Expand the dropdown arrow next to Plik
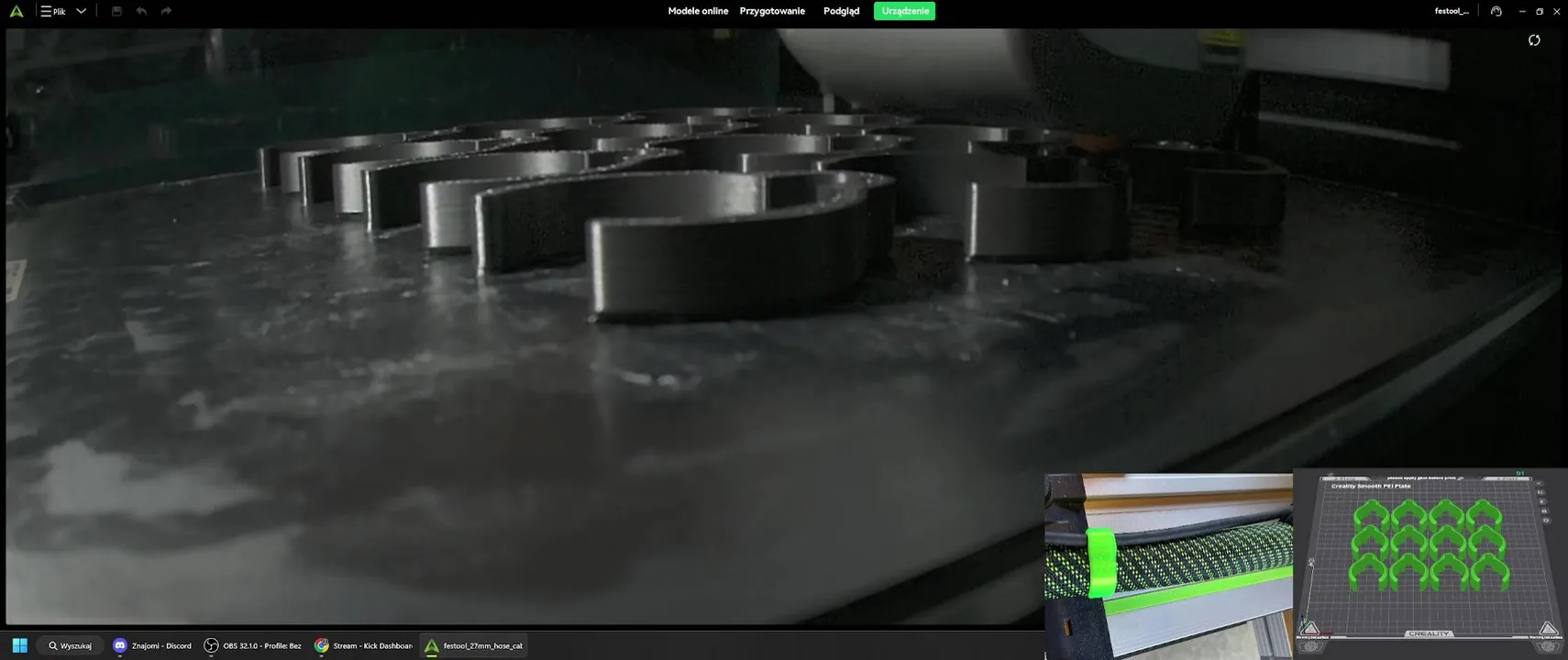Viewport: 1568px width, 660px height. 81,11
